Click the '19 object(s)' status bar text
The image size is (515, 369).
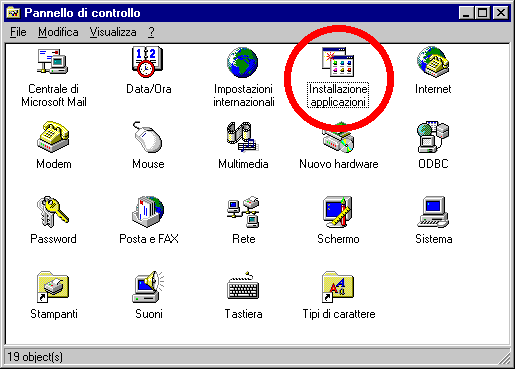point(35,357)
